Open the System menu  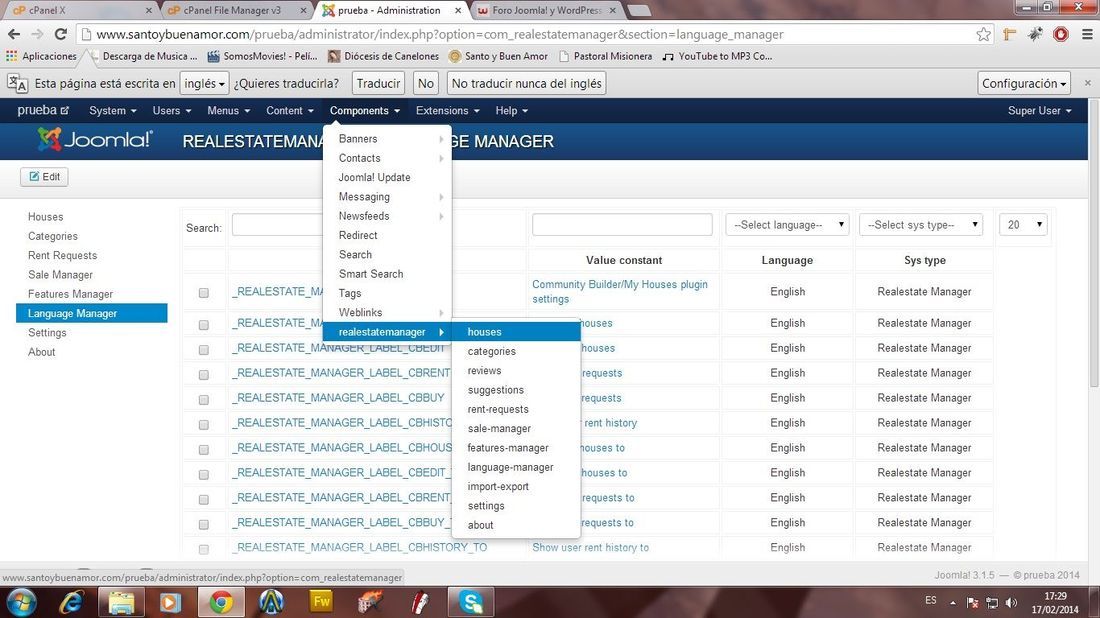coord(112,110)
